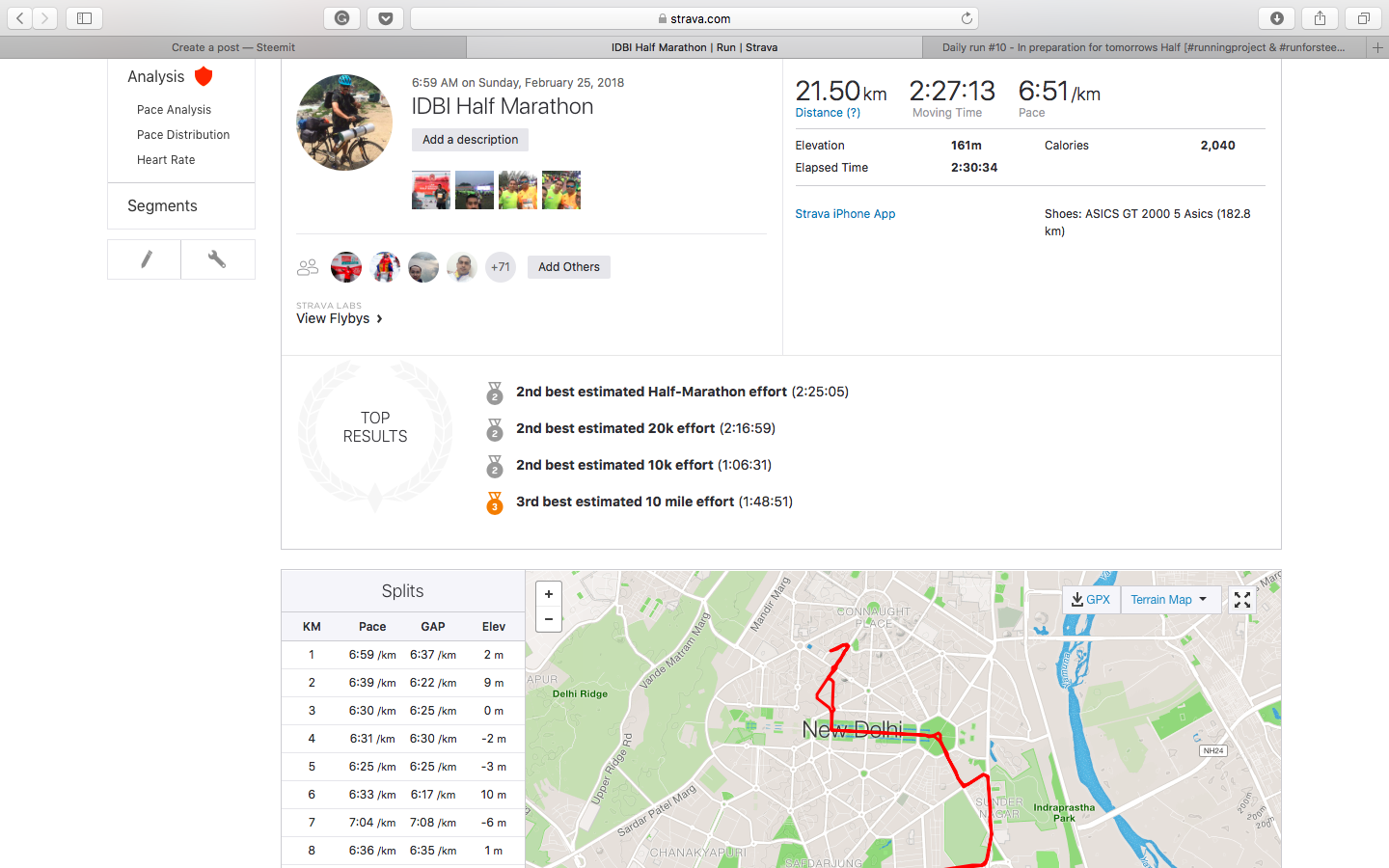1389x868 pixels.
Task: Click the strava.com address bar
Action: (x=694, y=18)
